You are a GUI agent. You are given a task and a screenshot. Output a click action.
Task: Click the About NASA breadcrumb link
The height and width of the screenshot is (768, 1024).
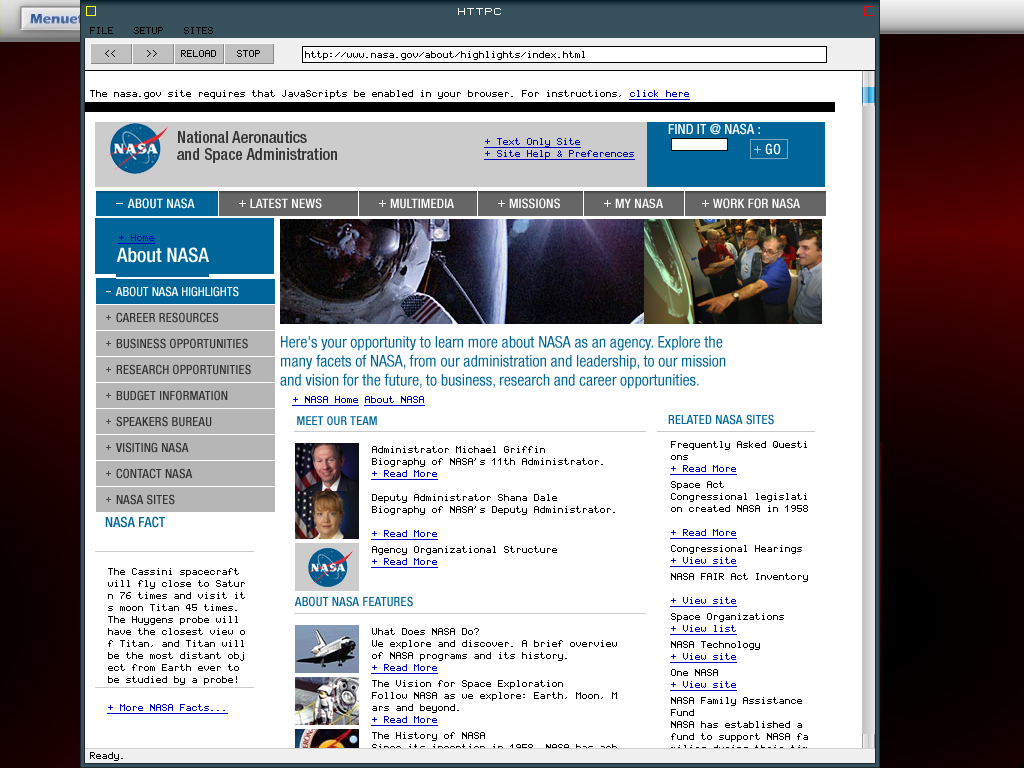pos(394,400)
